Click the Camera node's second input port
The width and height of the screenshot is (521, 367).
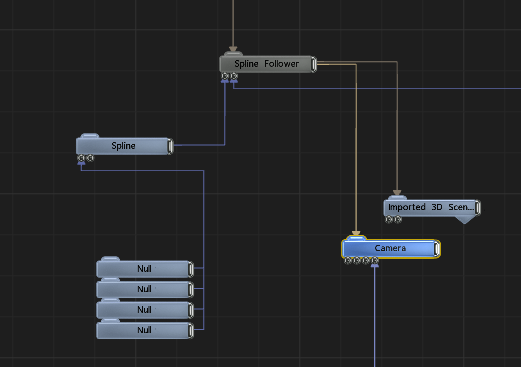(357, 260)
